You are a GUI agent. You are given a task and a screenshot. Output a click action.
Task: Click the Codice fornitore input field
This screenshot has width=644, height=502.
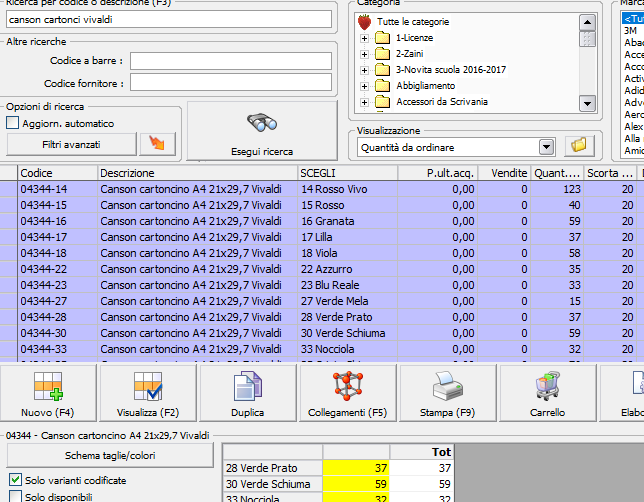[x=231, y=82]
